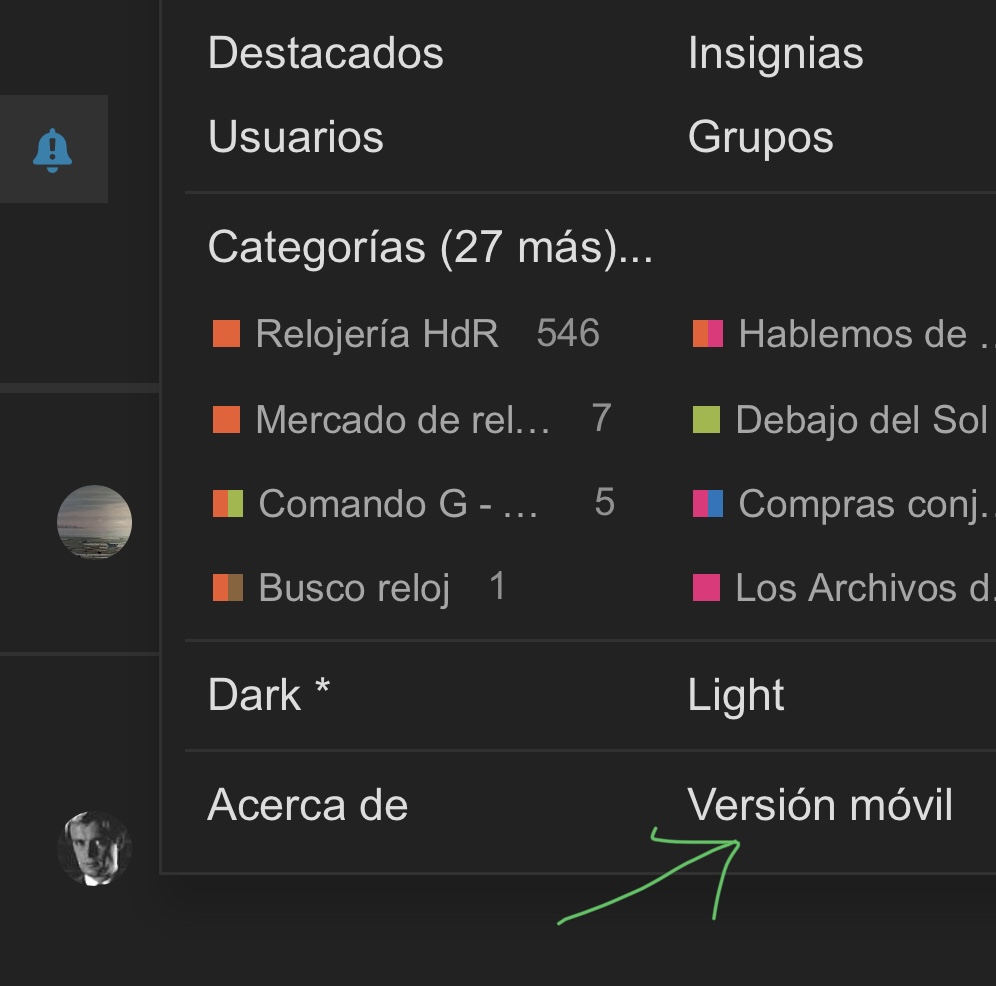
Task: Click the pink square beside Los Archivos
Action: (x=706, y=587)
